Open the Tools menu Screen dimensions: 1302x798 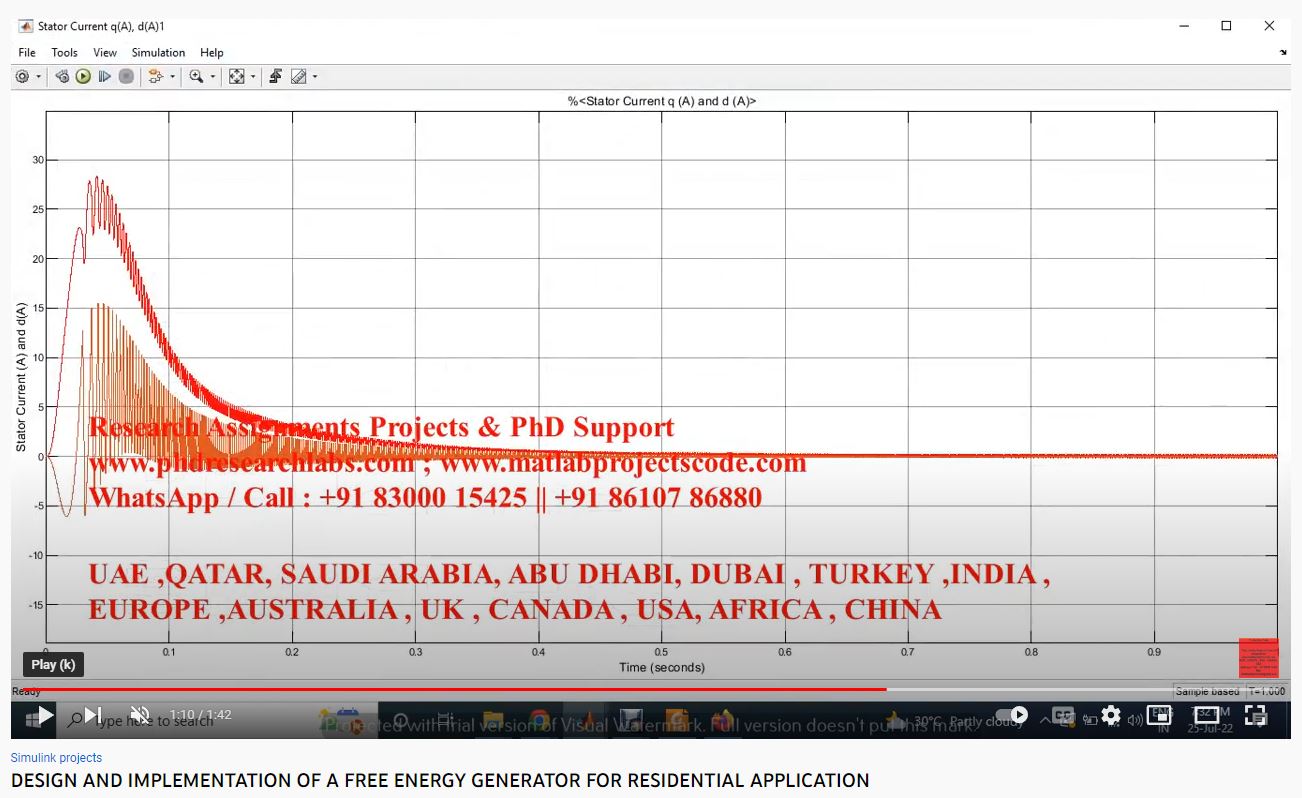(x=64, y=53)
